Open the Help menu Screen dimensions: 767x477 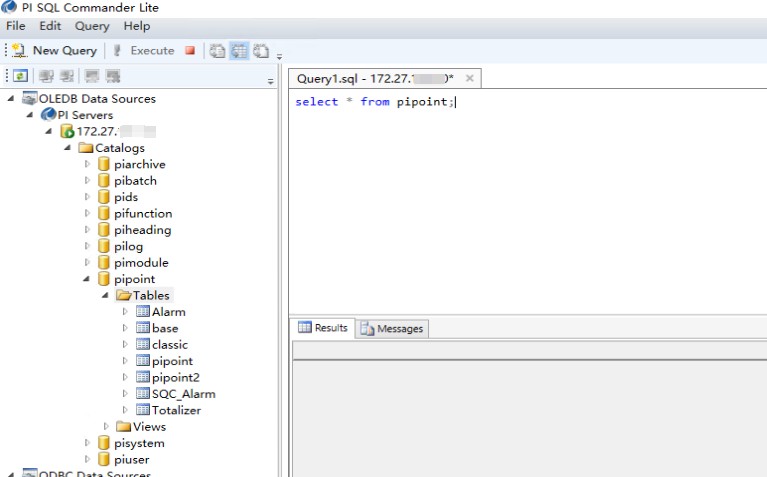pos(136,26)
